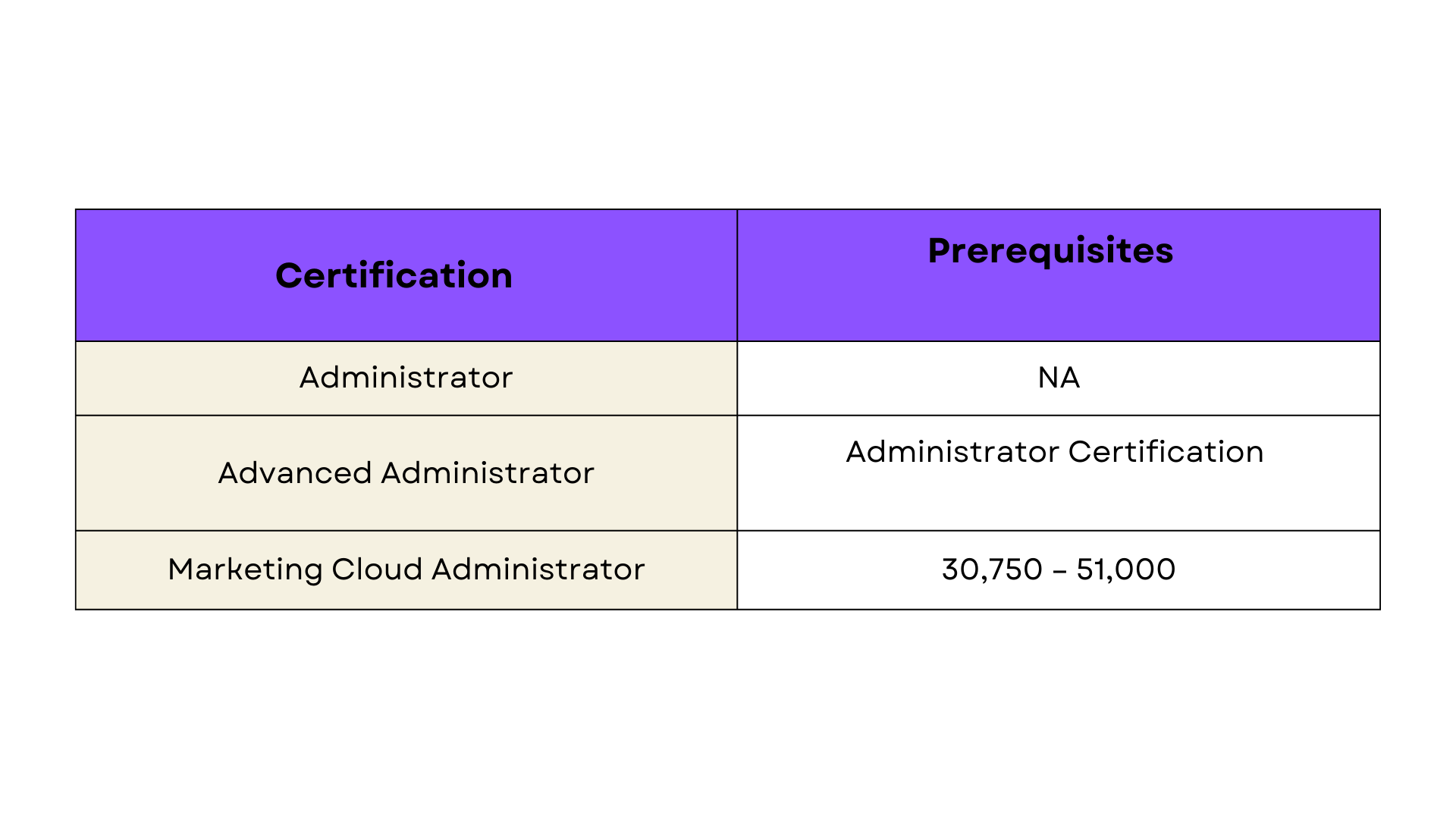Click Certification word in the prerequisites column body

click(x=1166, y=452)
